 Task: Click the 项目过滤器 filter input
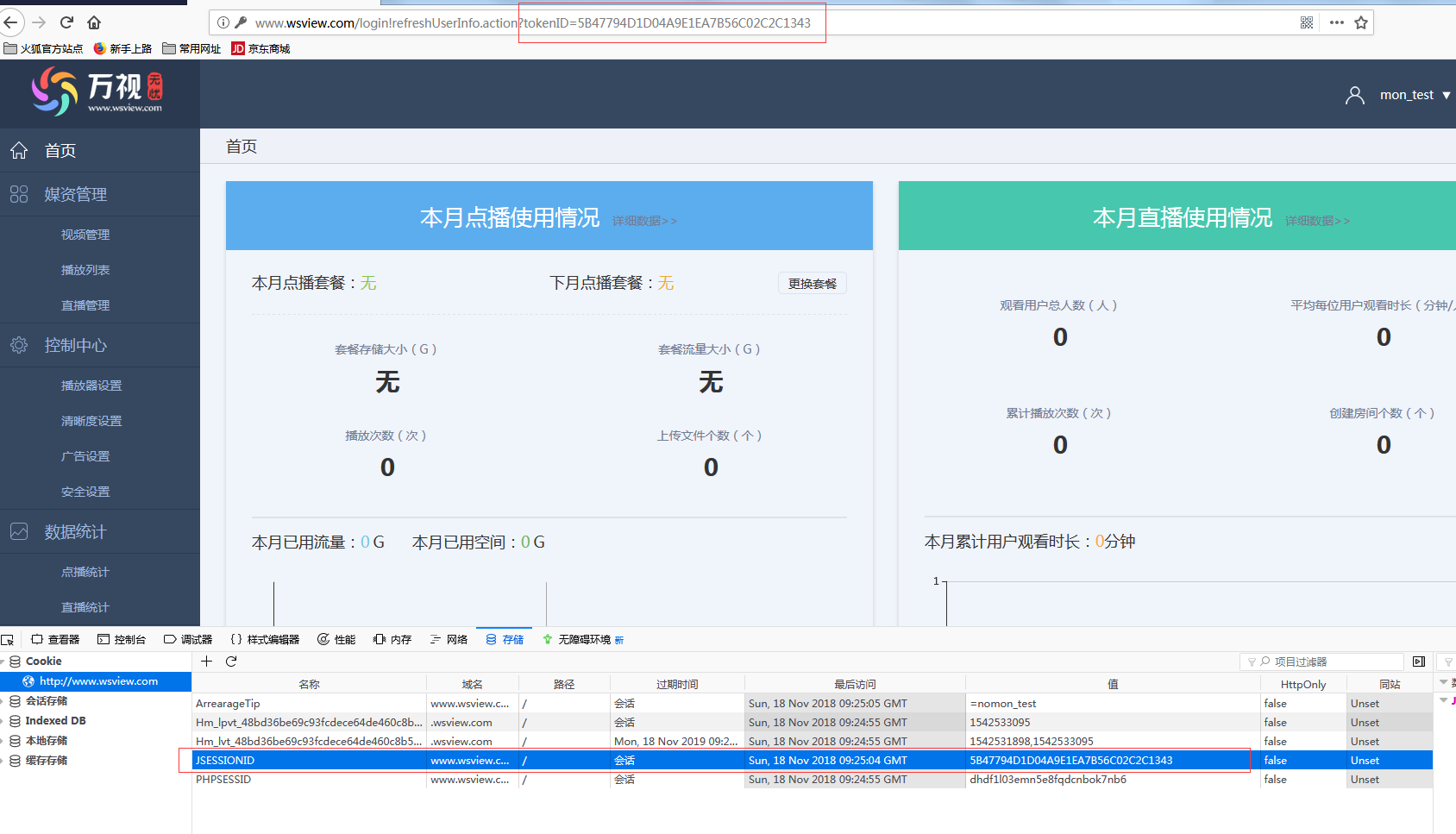tap(1324, 662)
